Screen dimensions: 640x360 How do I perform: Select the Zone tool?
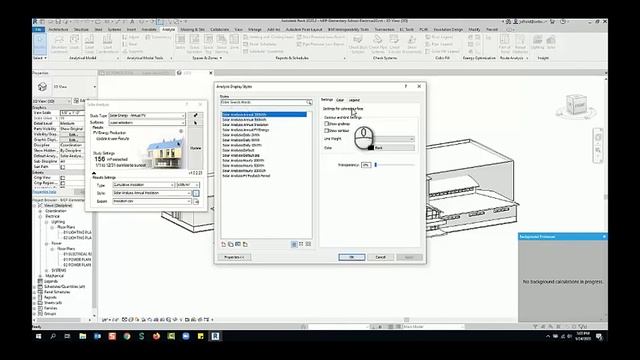(234, 42)
